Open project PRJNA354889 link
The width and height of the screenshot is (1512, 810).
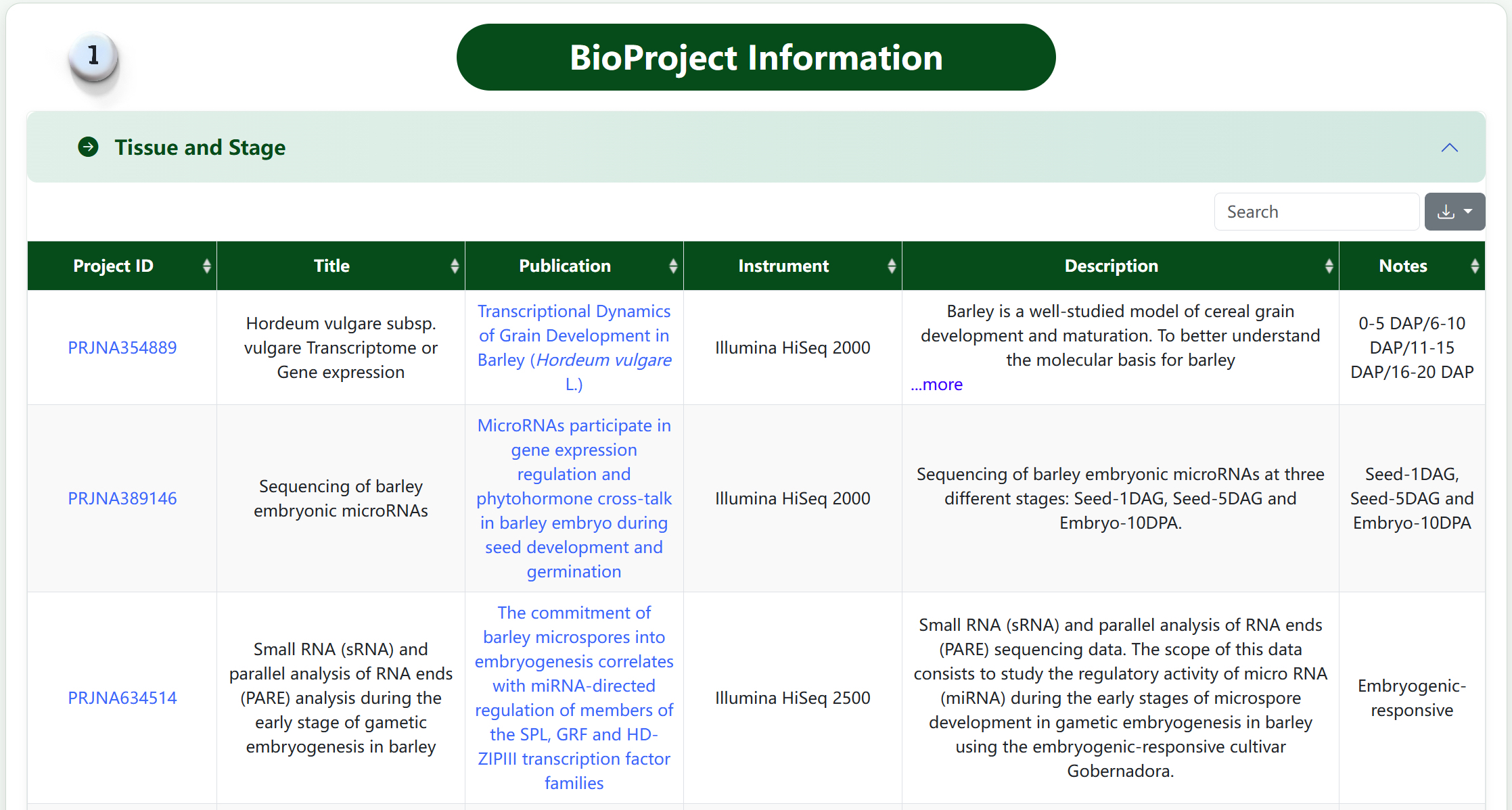(x=122, y=348)
